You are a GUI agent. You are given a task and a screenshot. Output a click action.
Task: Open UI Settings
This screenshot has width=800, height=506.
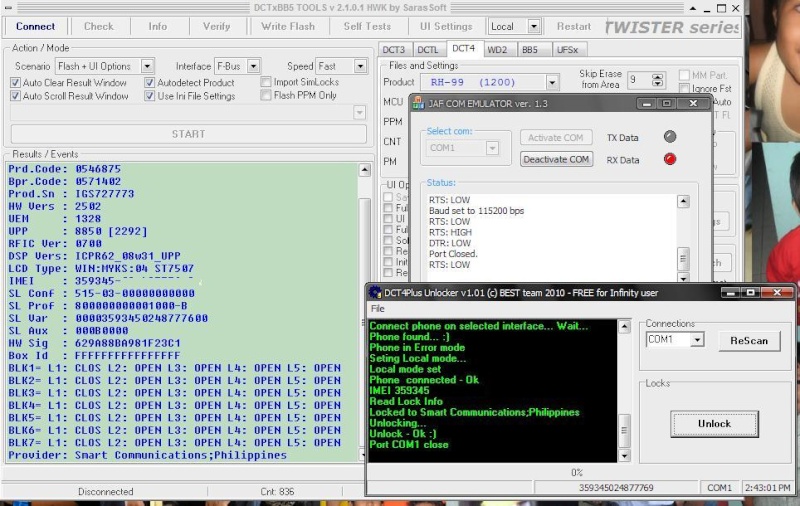coord(446,26)
